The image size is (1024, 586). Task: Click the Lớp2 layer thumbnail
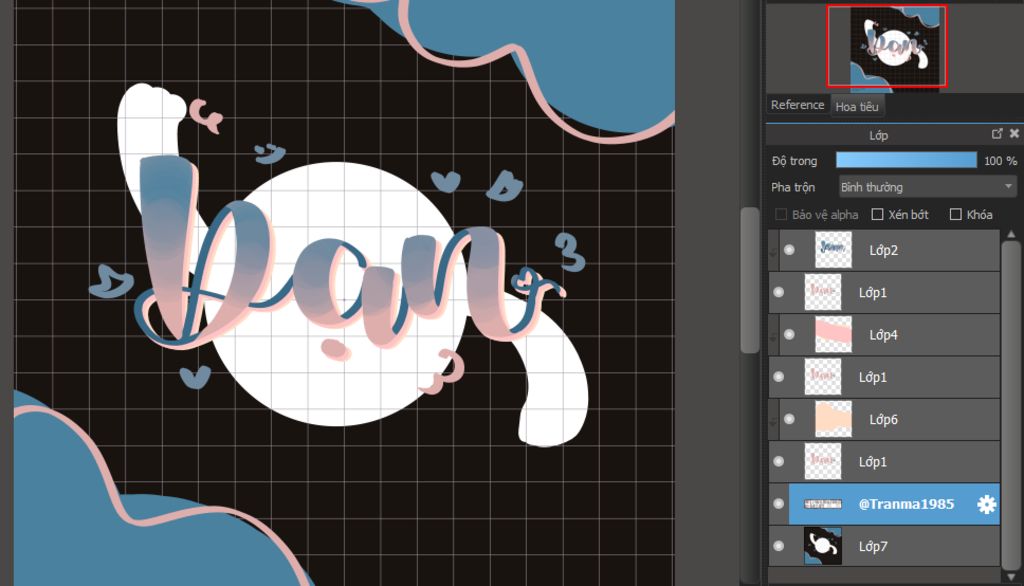[833, 250]
